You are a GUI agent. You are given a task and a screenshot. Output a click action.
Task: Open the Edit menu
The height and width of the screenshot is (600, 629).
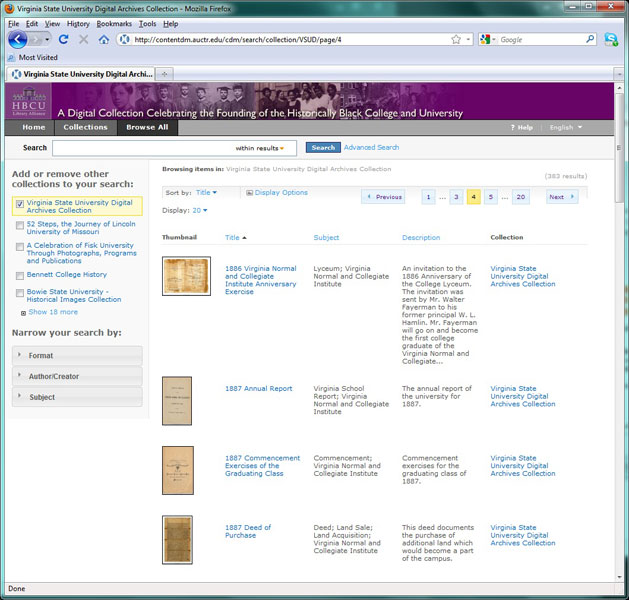pyautogui.click(x=32, y=24)
